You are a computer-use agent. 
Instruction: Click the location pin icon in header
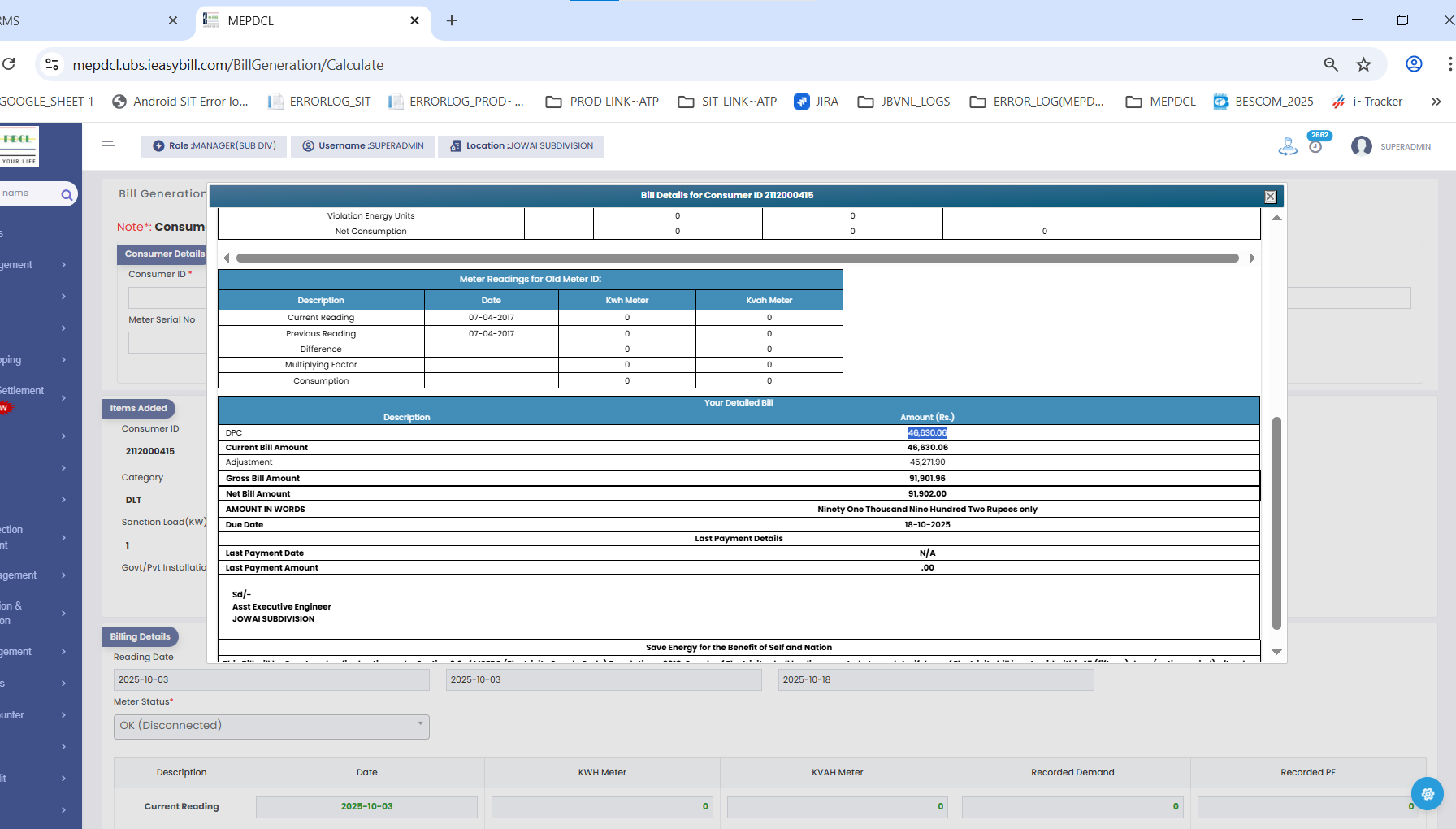click(x=1288, y=147)
